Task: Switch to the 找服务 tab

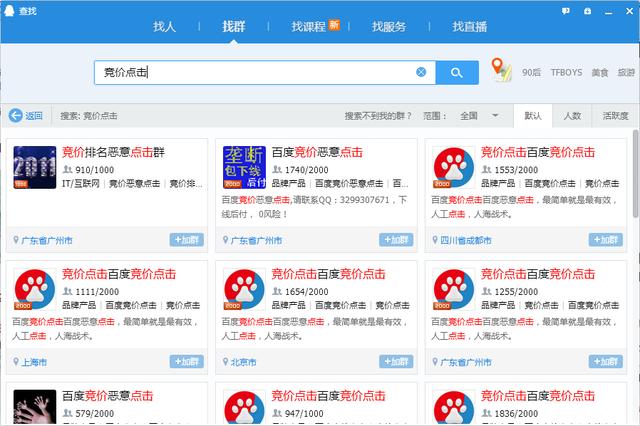Action: tap(389, 27)
